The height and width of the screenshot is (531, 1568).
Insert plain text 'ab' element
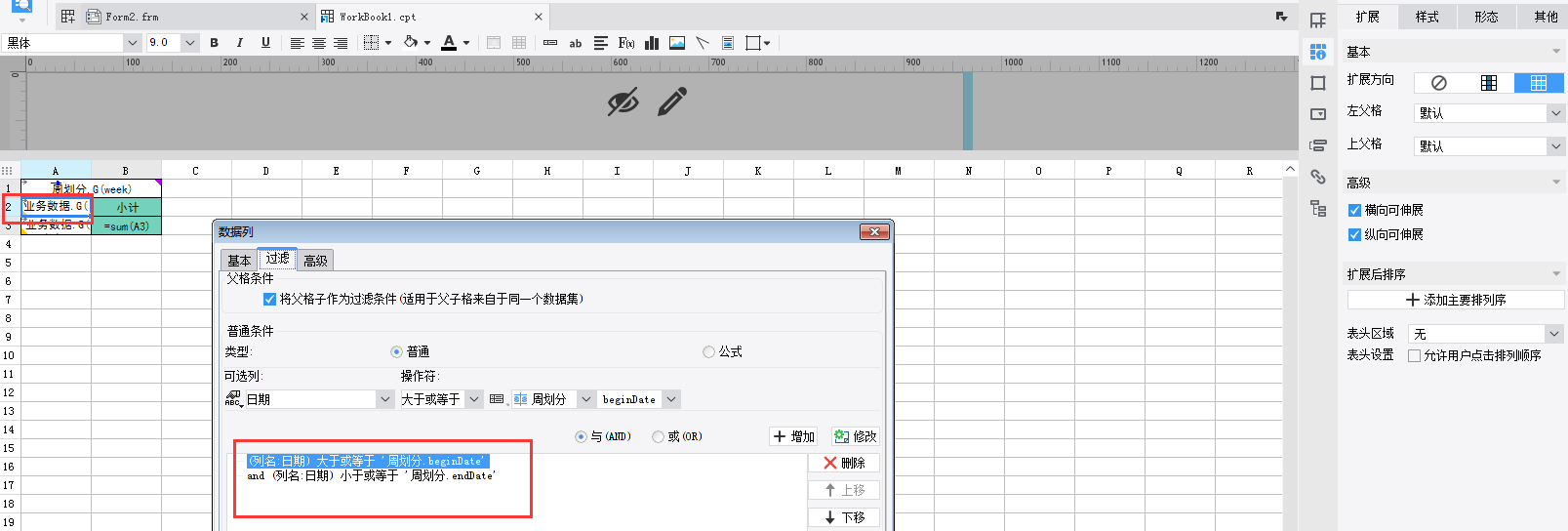576,43
